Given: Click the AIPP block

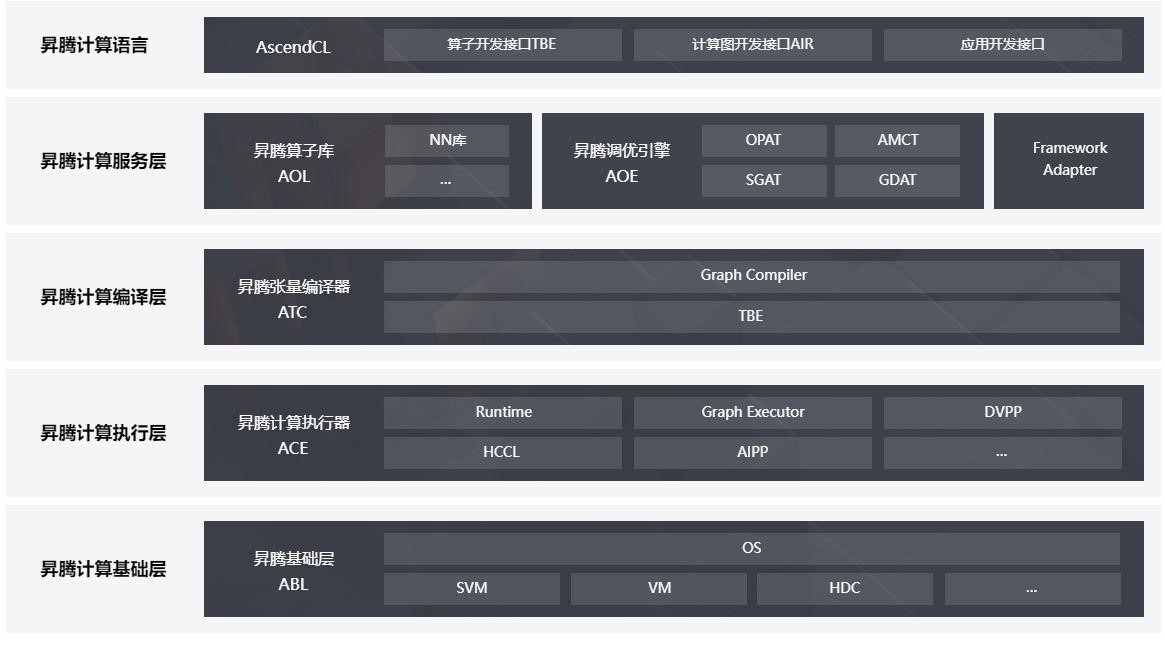Looking at the screenshot, I should coord(752,453).
